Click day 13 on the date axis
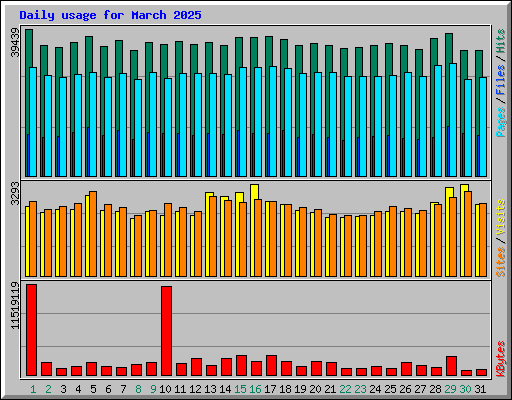 pos(210,389)
